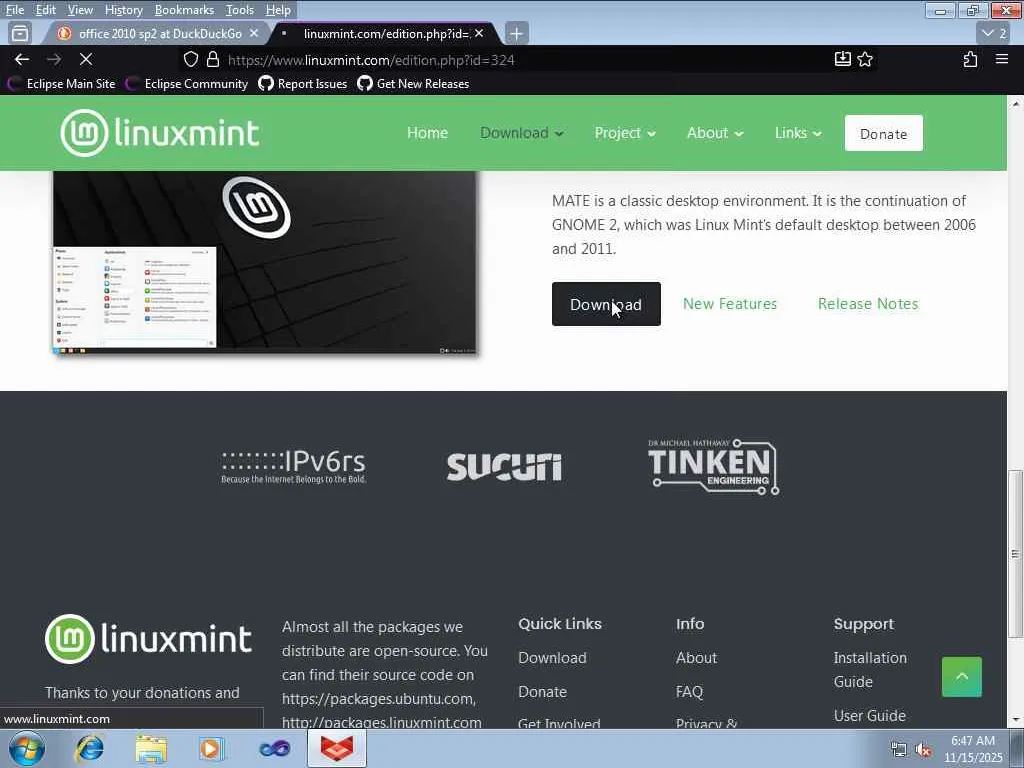Click the Linux Mint footer logo
The height and width of the screenshot is (768, 1024).
(x=148, y=639)
